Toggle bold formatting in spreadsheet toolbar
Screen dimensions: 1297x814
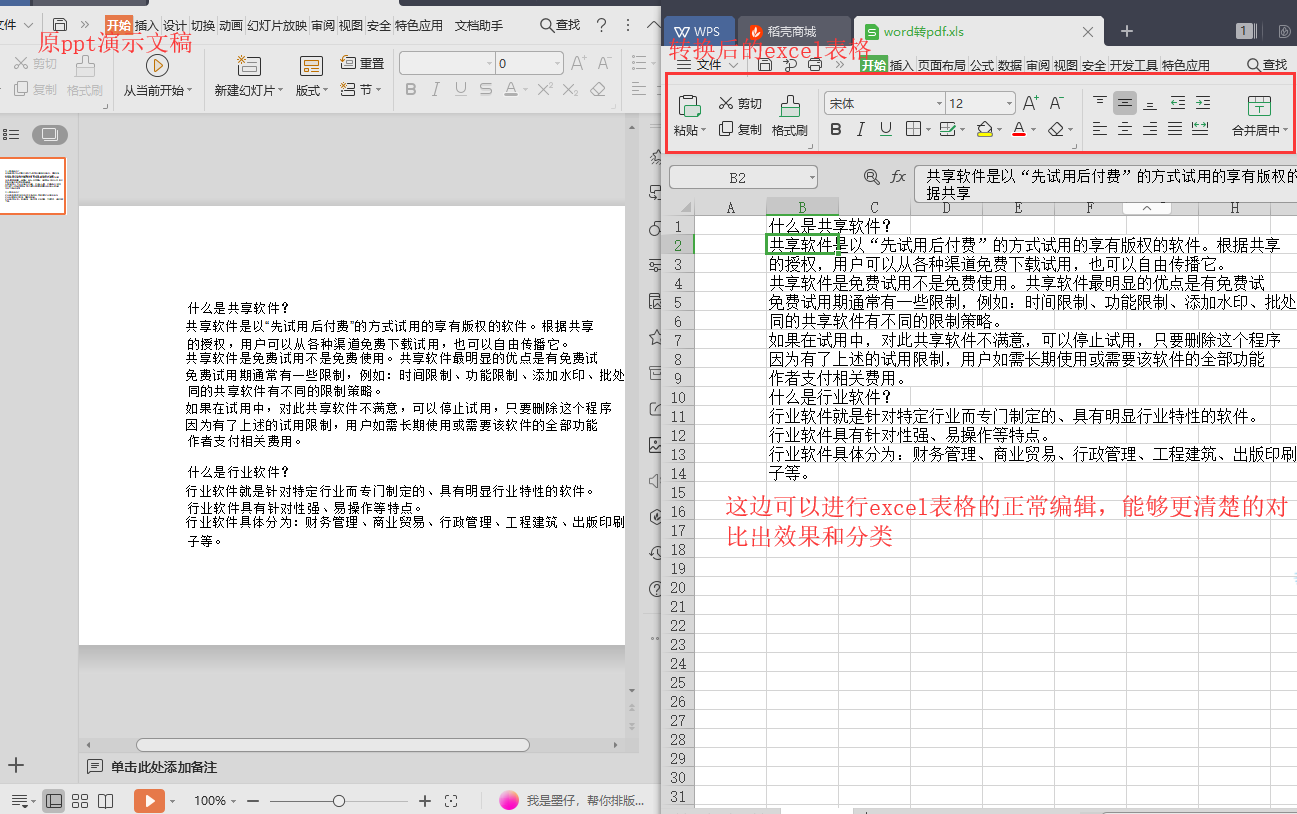tap(836, 129)
